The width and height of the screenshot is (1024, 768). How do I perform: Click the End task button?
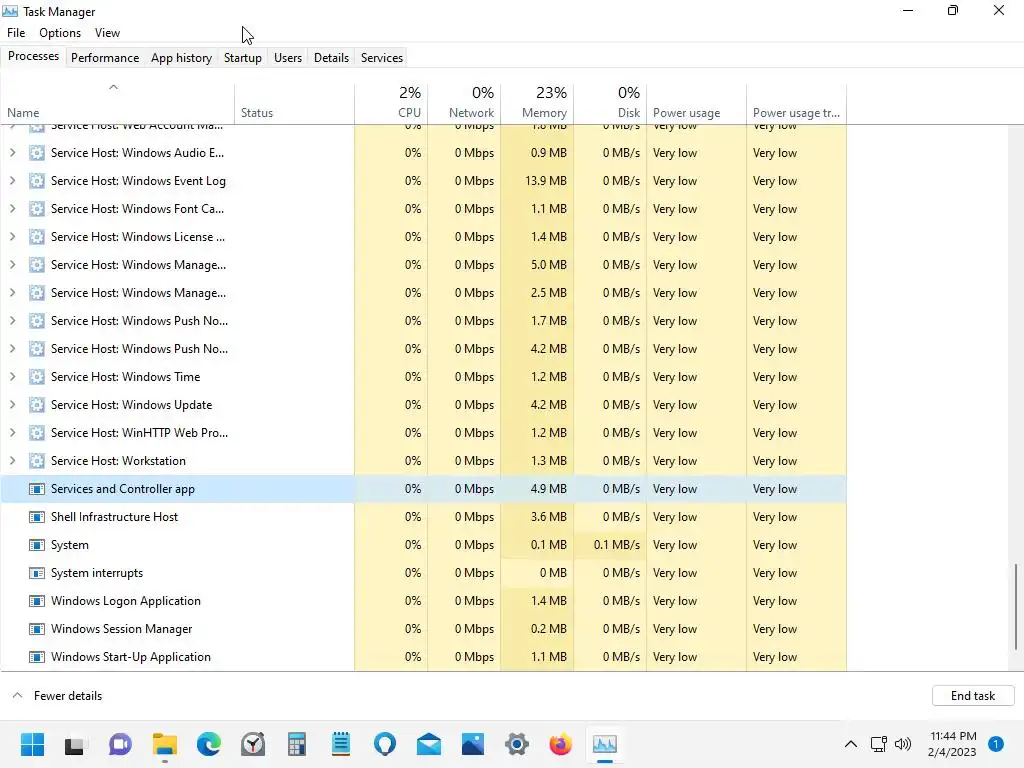coord(973,696)
